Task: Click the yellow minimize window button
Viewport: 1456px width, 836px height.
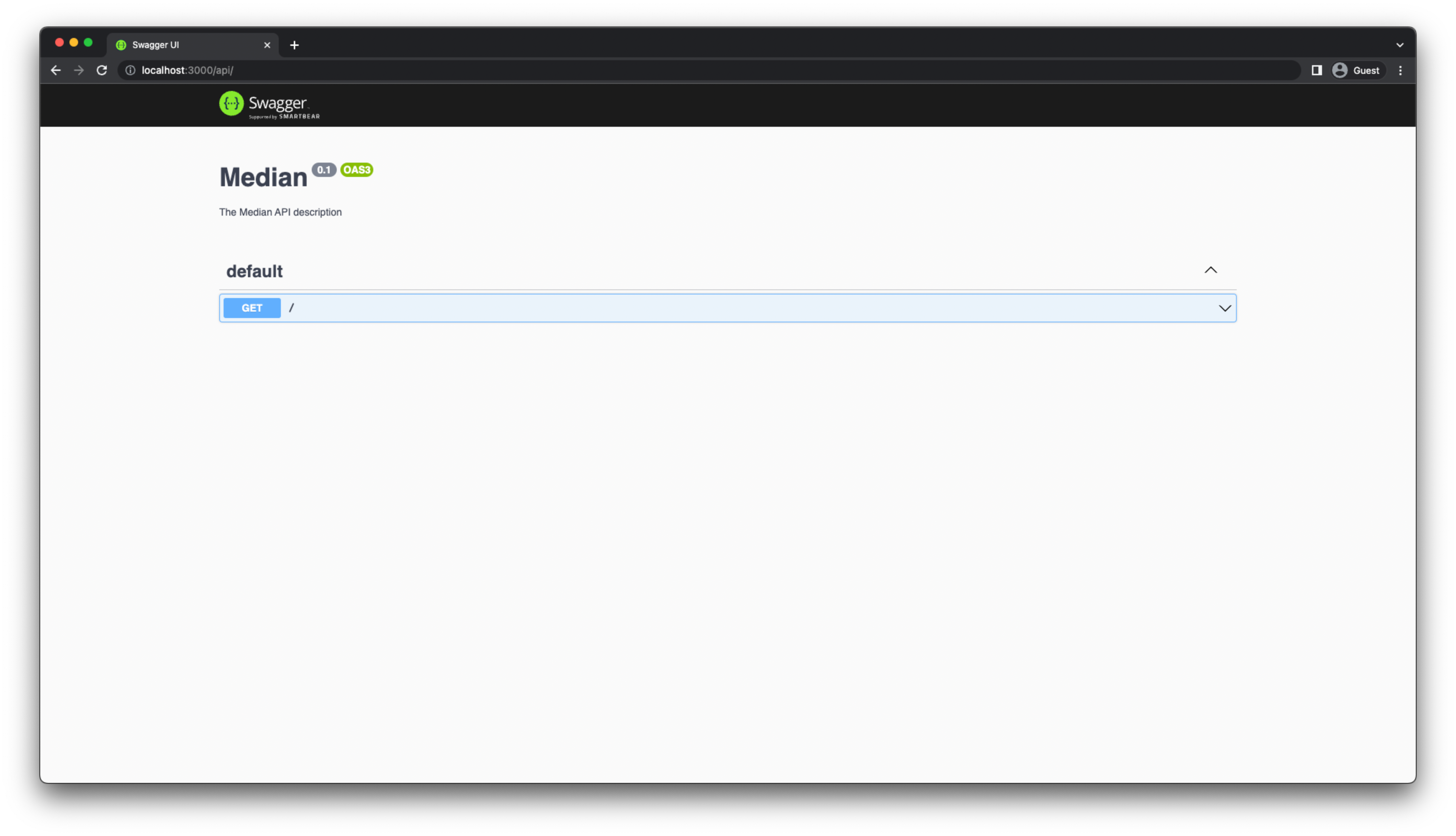Action: [73, 43]
